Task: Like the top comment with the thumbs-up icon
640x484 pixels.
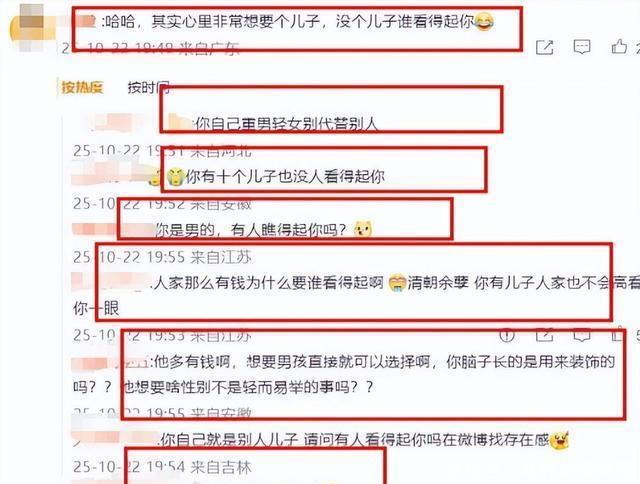Action: point(619,47)
